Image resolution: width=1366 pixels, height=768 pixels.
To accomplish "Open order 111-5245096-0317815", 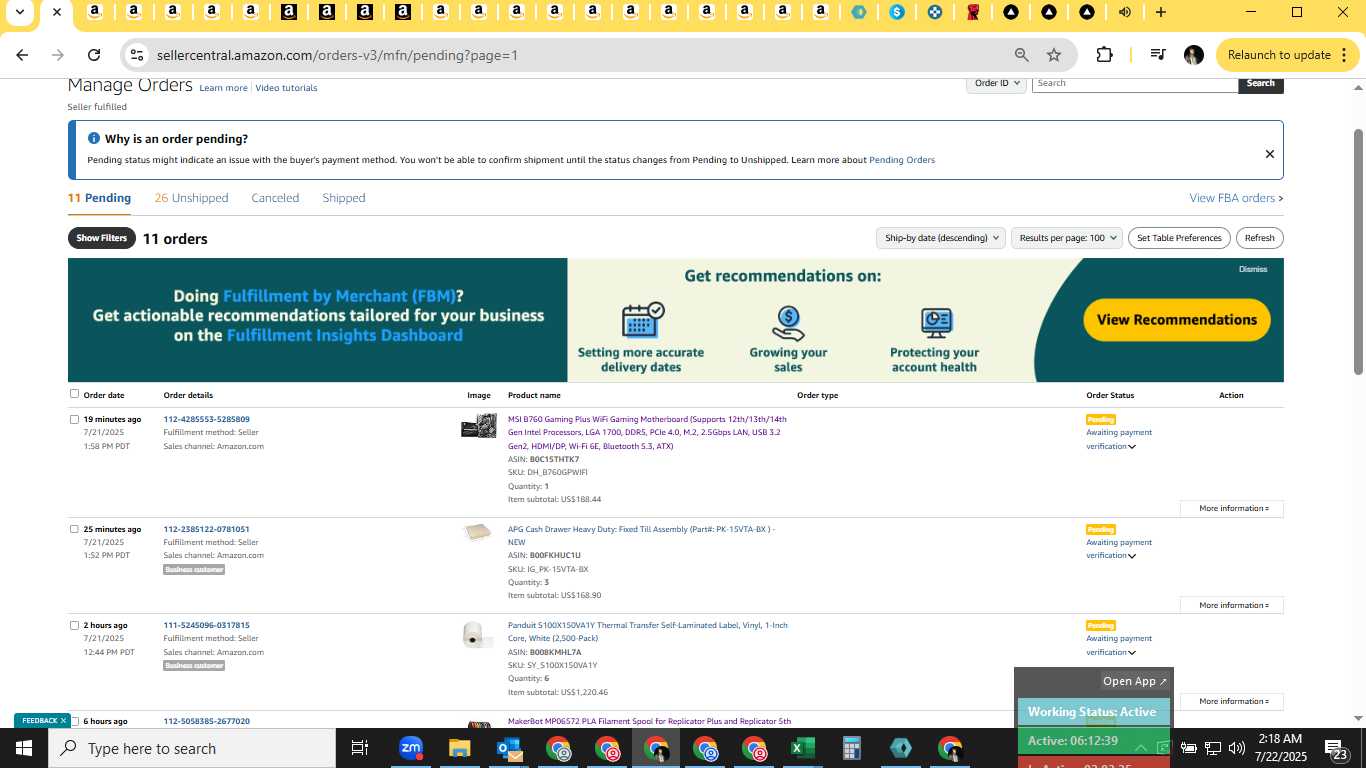I will [x=206, y=625].
